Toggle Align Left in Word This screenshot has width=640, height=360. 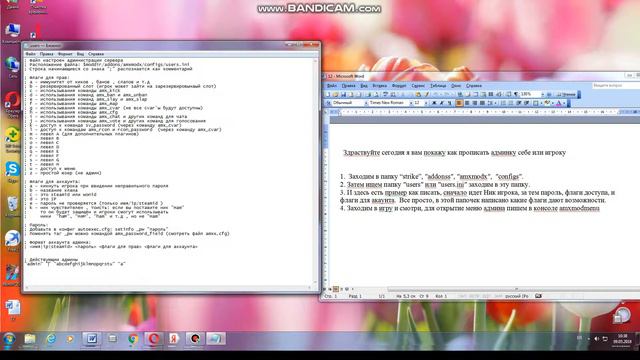coord(459,103)
